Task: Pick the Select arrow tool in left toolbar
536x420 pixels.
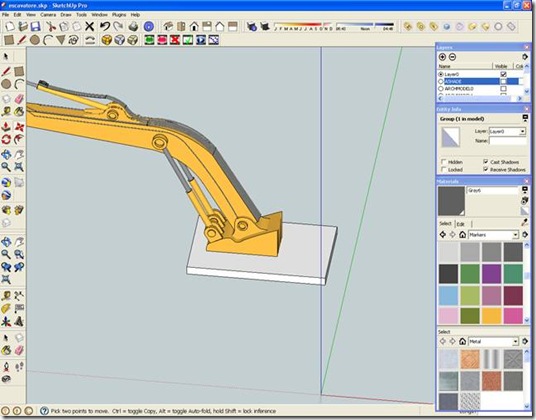Action: pyautogui.click(x=6, y=56)
